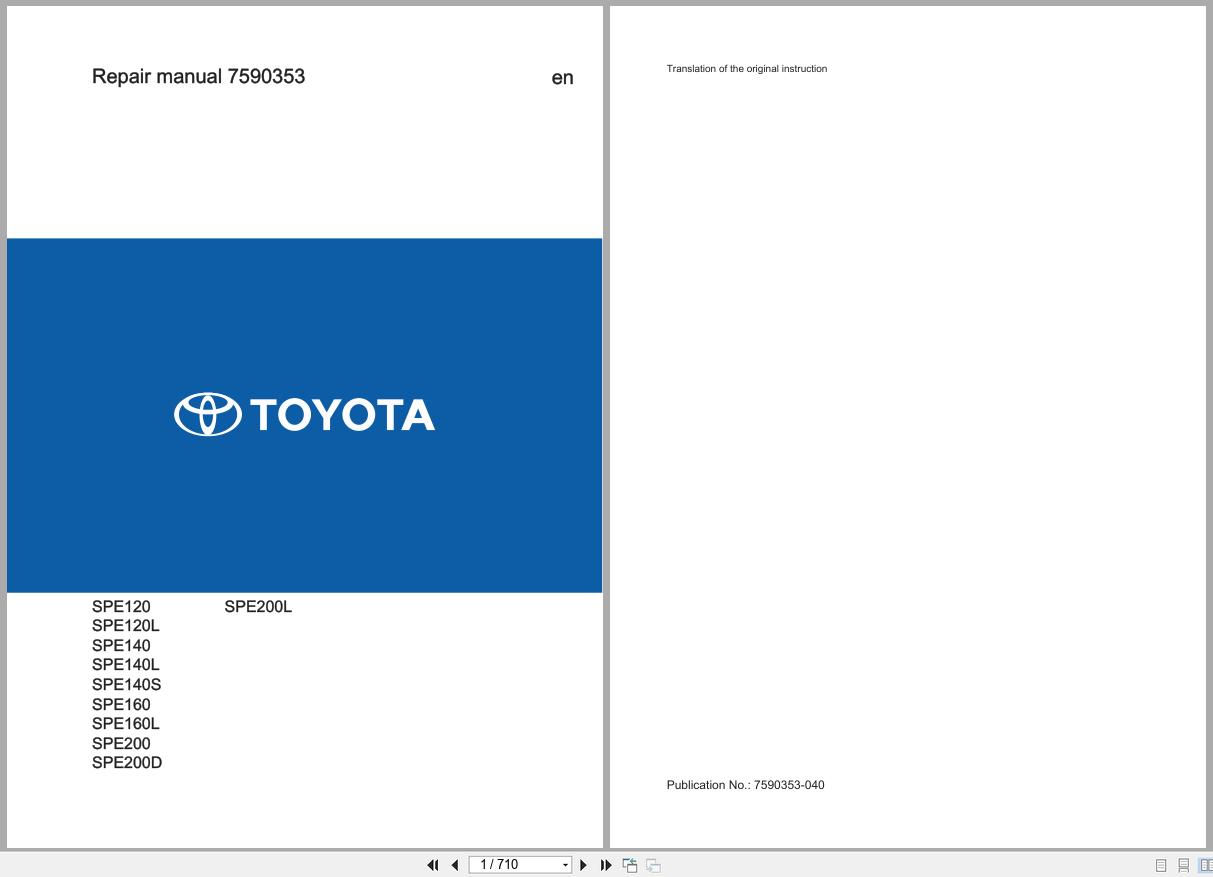The height and width of the screenshot is (877, 1213).
Task: Go to the first page
Action: 433,865
